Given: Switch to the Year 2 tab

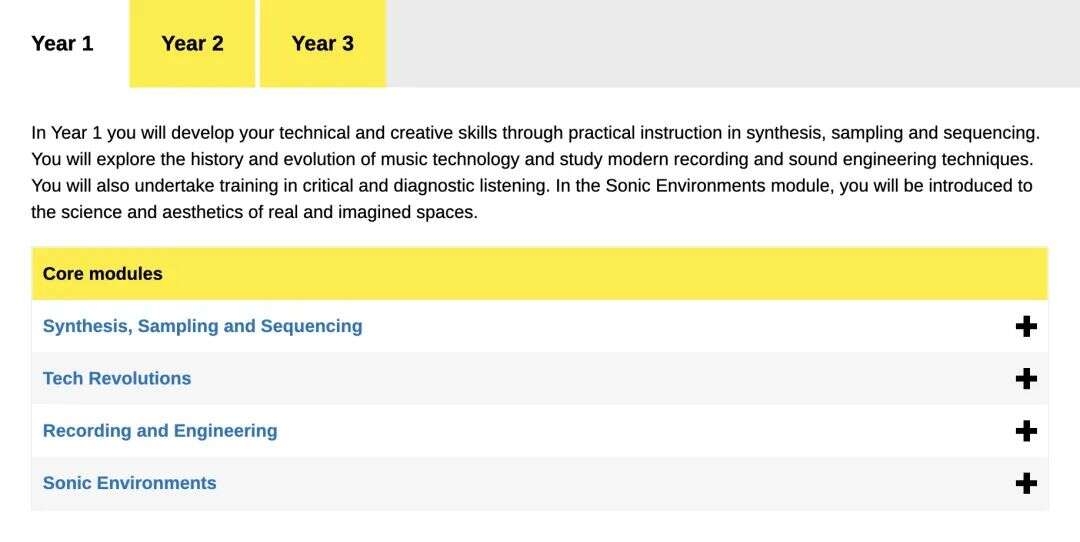Looking at the screenshot, I should pos(192,44).
